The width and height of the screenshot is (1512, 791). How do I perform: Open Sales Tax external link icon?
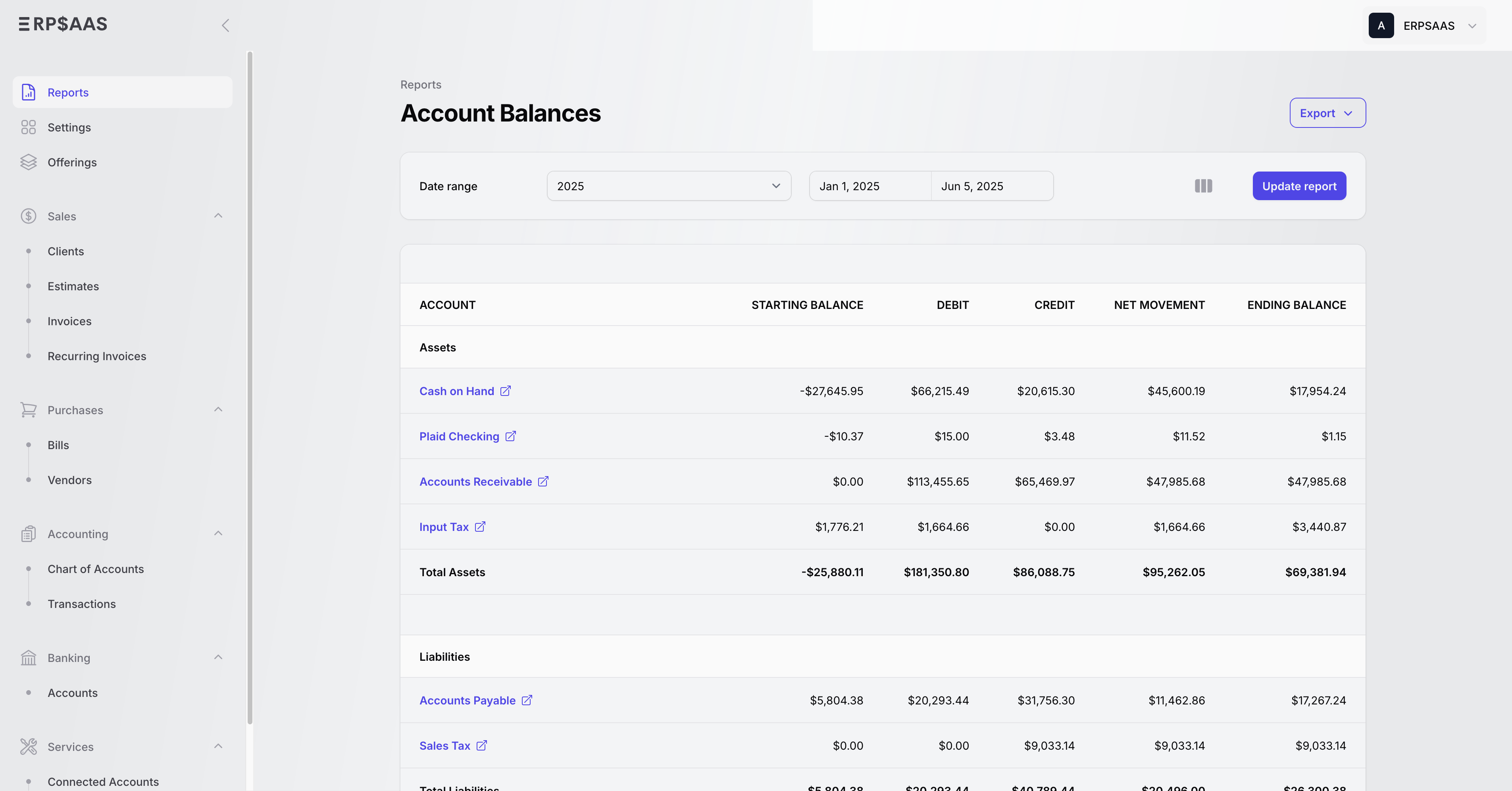click(x=482, y=745)
